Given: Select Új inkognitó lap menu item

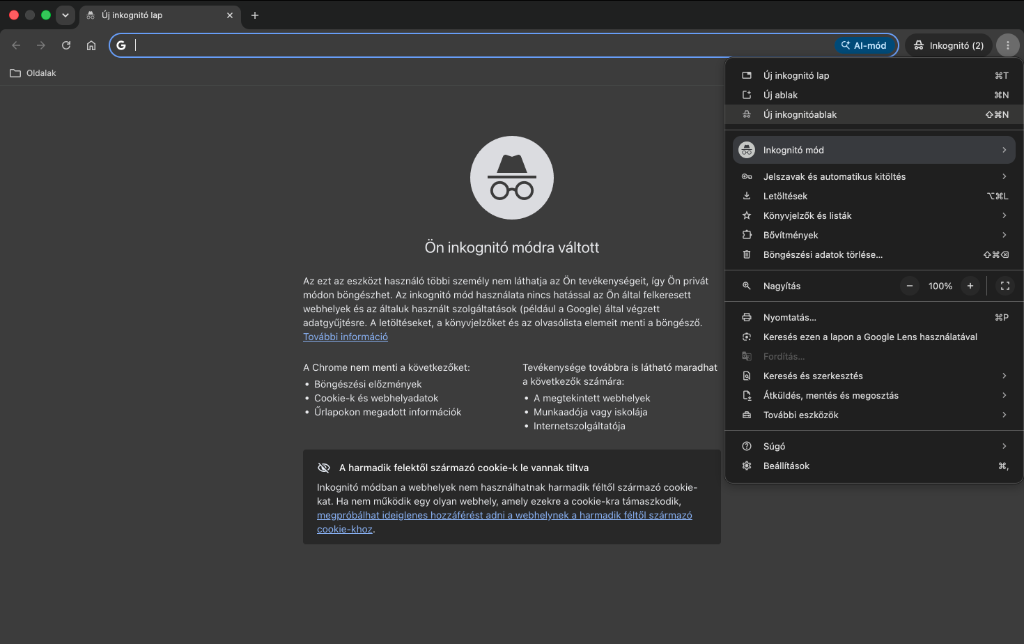Looking at the screenshot, I should [874, 76].
